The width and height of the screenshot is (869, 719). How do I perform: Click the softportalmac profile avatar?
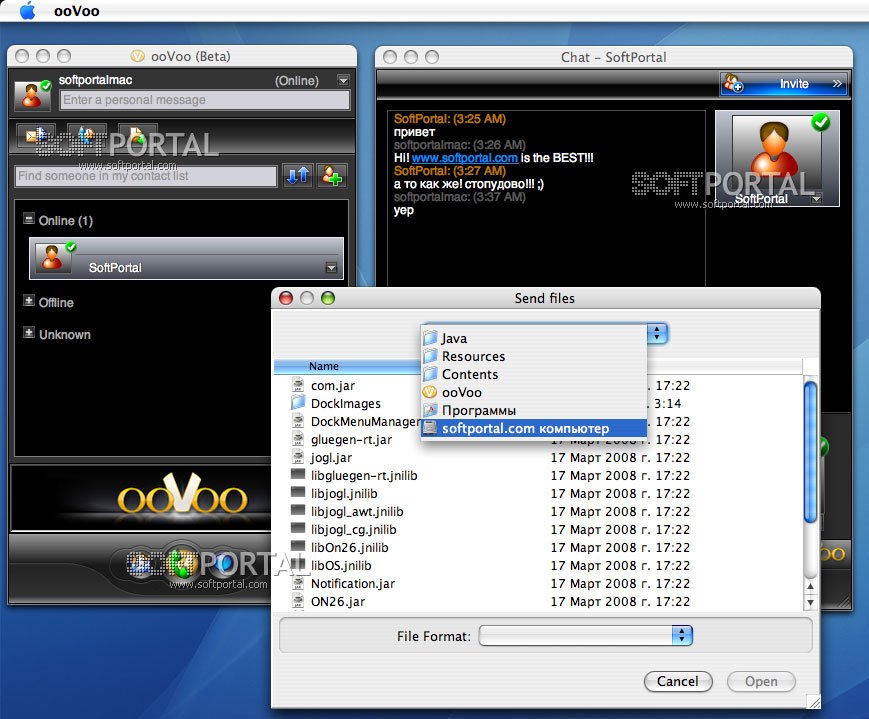click(x=32, y=94)
